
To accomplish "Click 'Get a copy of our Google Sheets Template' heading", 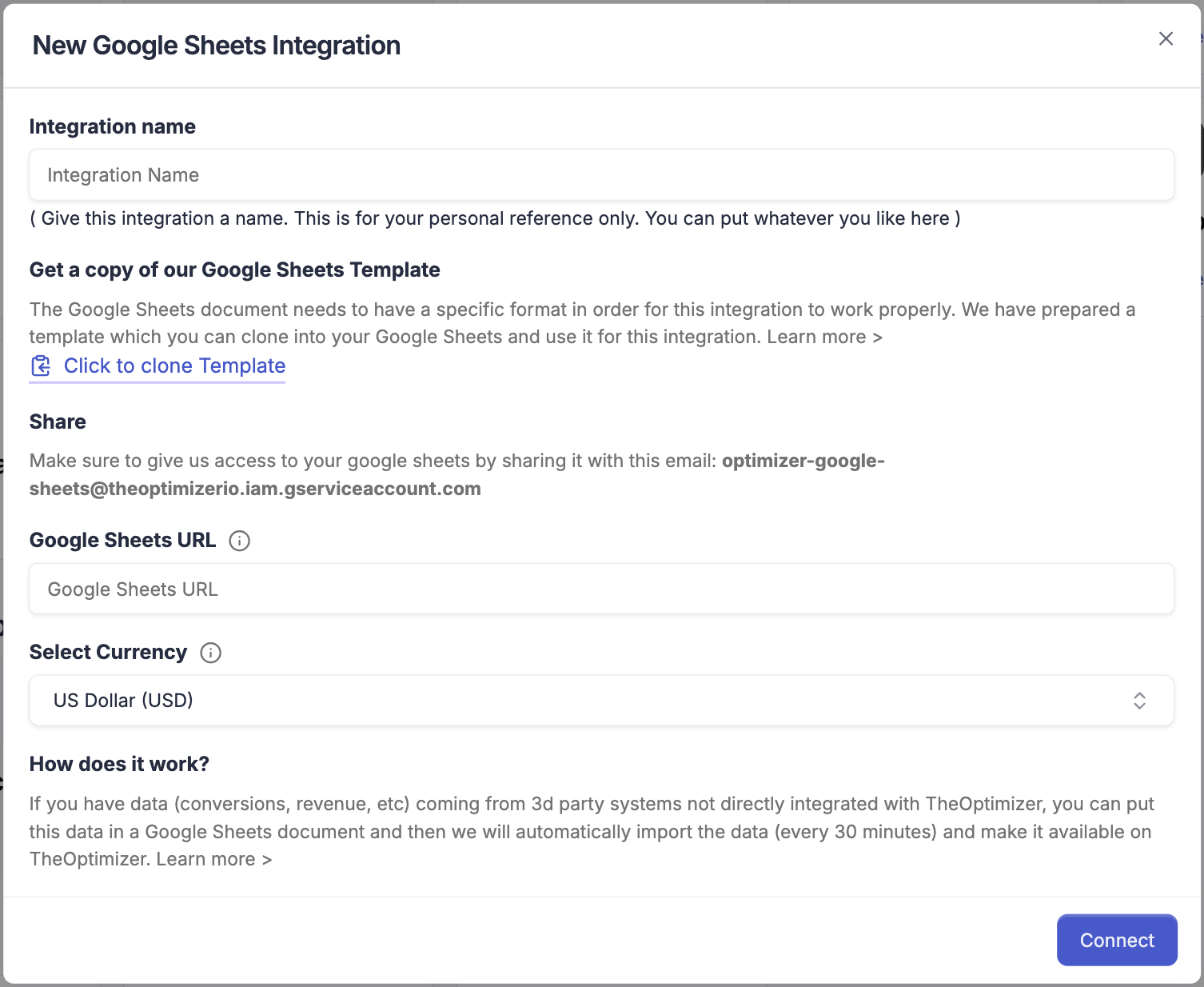I will click(x=234, y=270).
